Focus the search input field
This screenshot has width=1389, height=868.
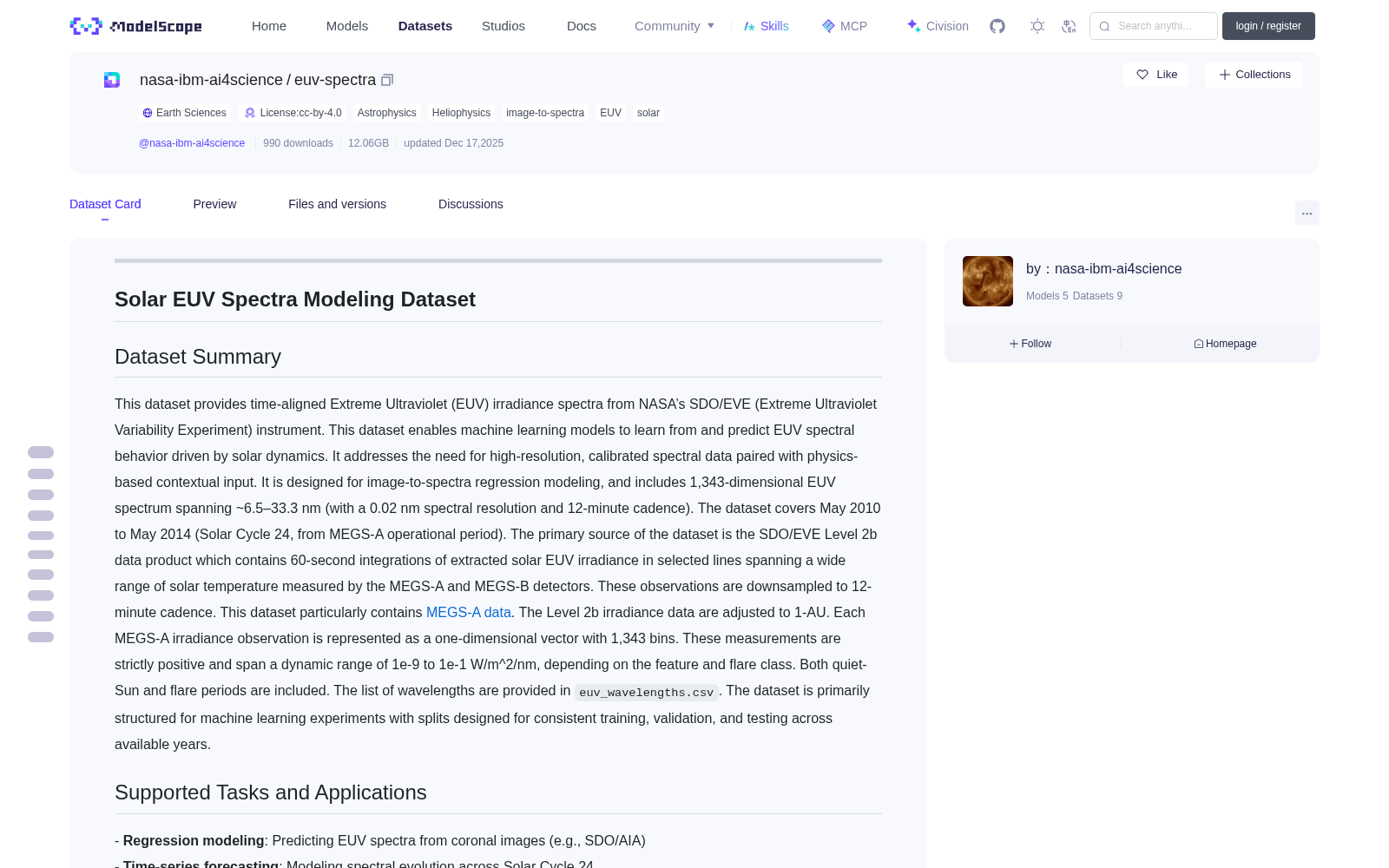(1154, 26)
